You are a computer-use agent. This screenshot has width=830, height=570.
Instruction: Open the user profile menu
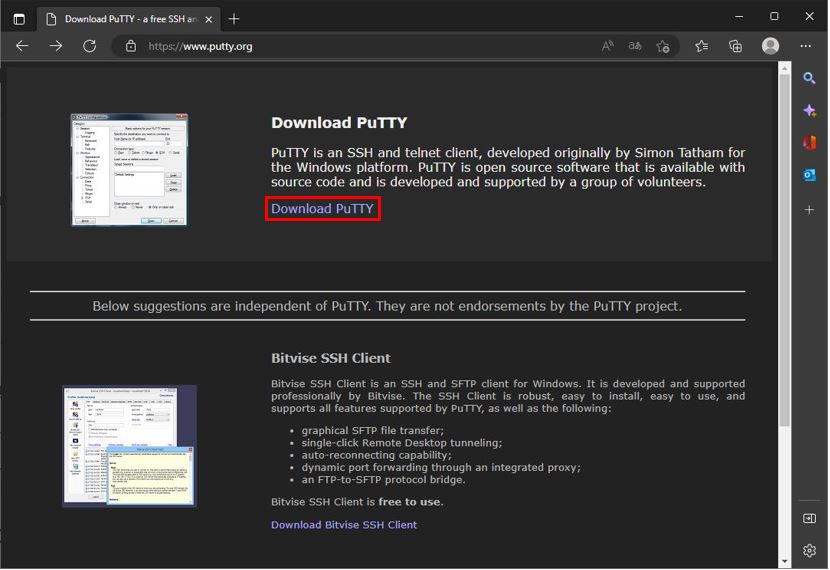coord(770,46)
